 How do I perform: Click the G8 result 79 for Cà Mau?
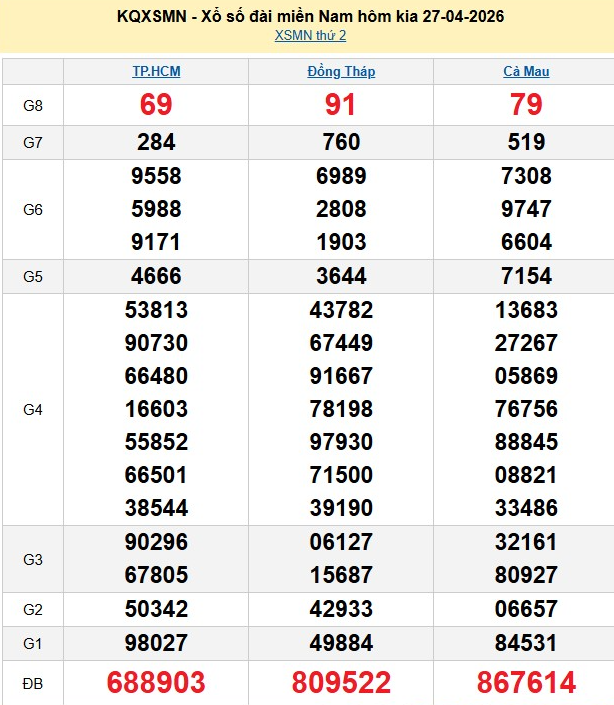(x=526, y=105)
